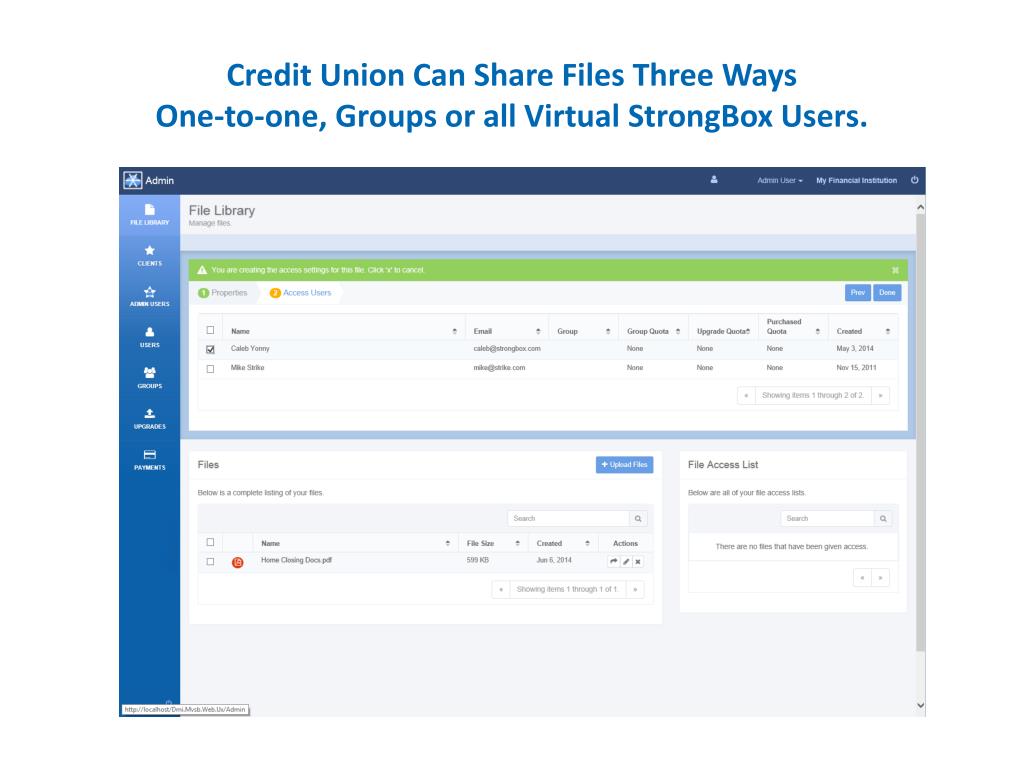
Task: Switch to Properties step tab
Action: pyautogui.click(x=223, y=293)
